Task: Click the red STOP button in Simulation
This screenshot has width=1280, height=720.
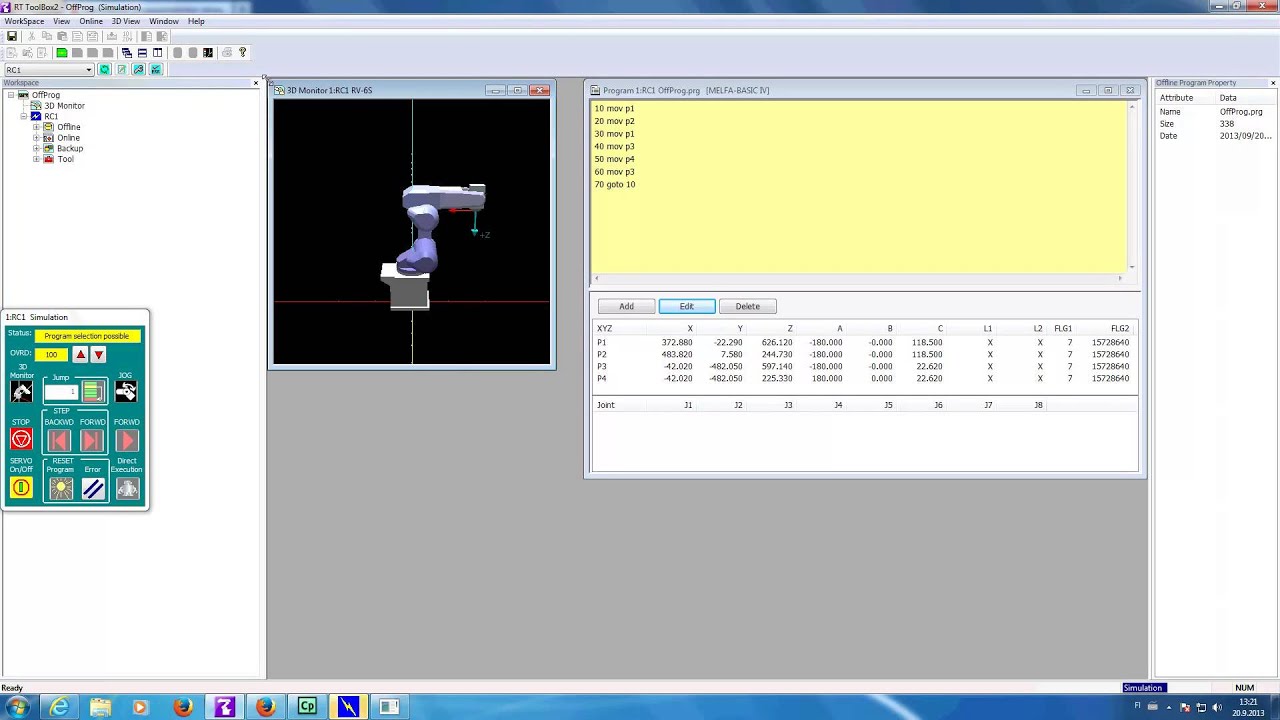Action: click(x=21, y=440)
